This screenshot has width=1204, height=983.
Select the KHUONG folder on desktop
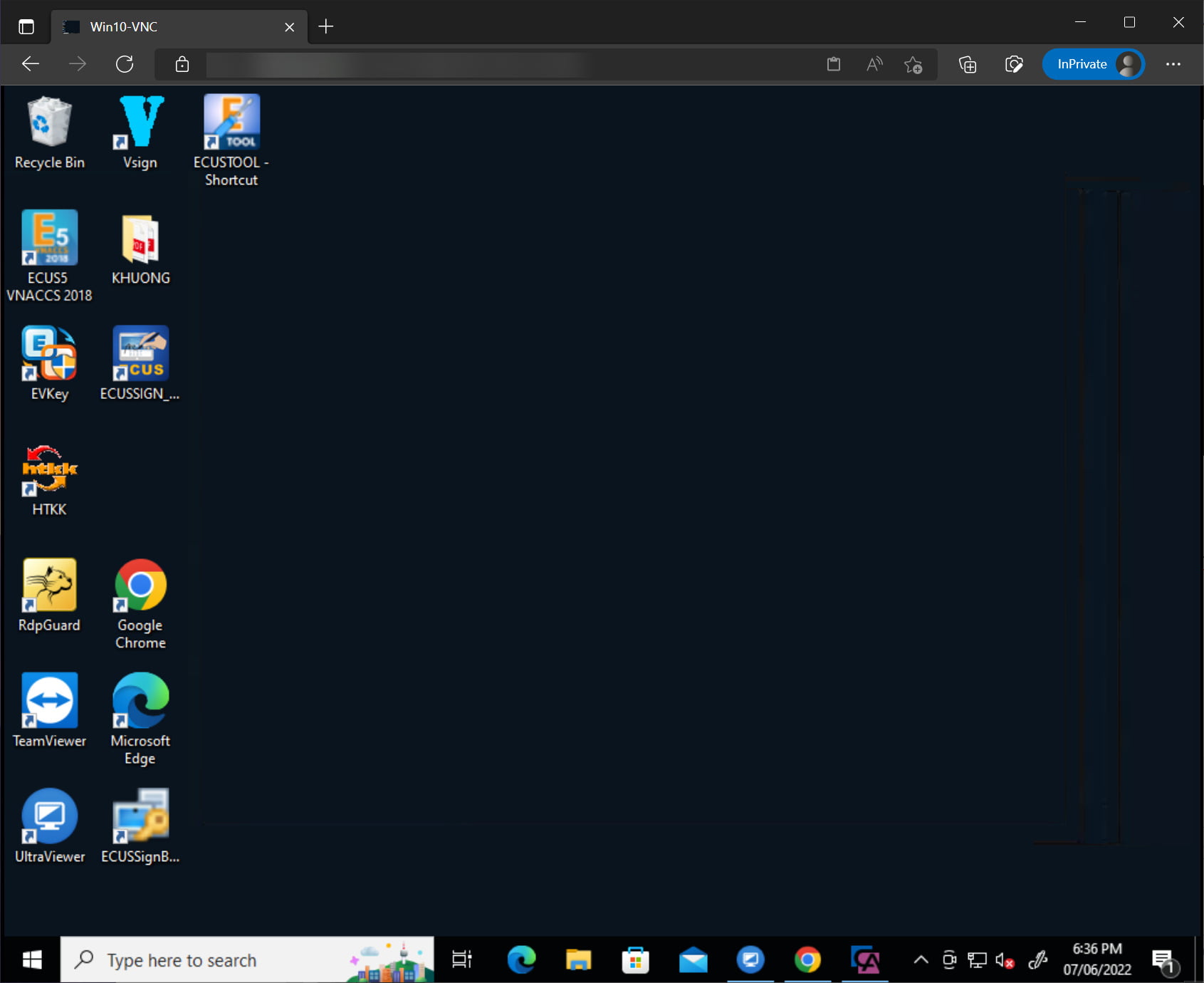140,249
